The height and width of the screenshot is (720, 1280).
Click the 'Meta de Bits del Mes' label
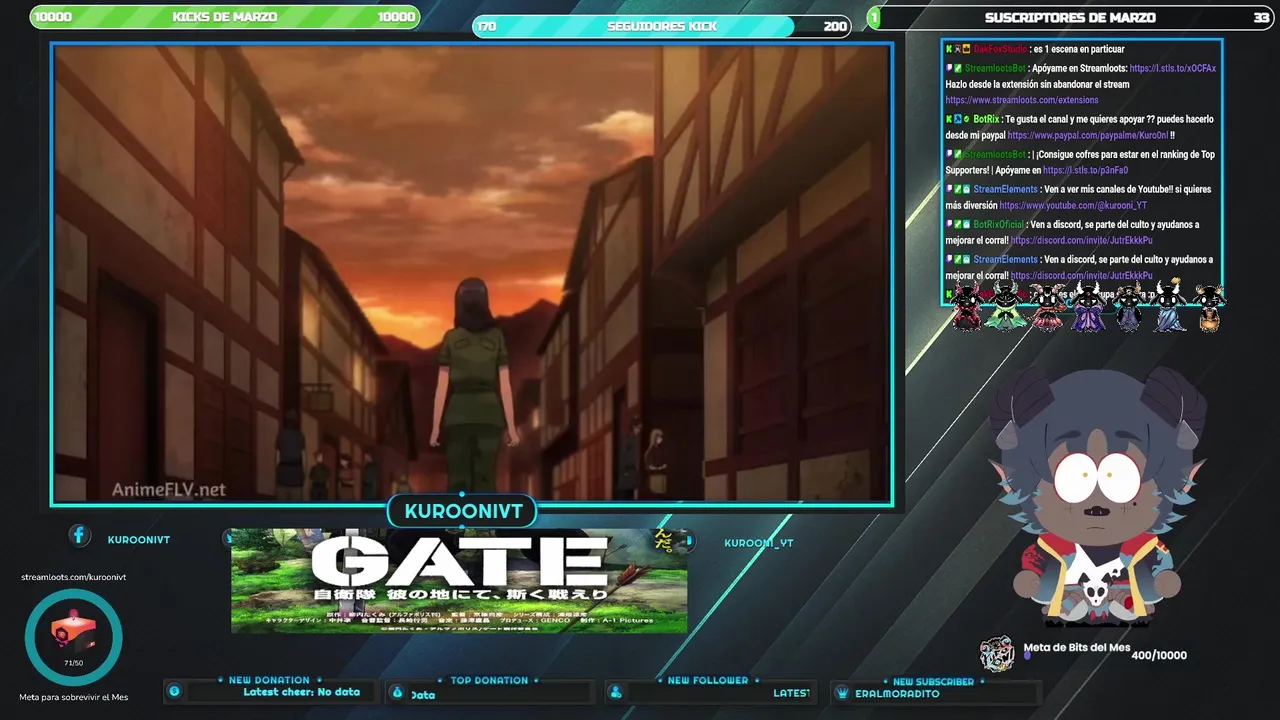1077,647
